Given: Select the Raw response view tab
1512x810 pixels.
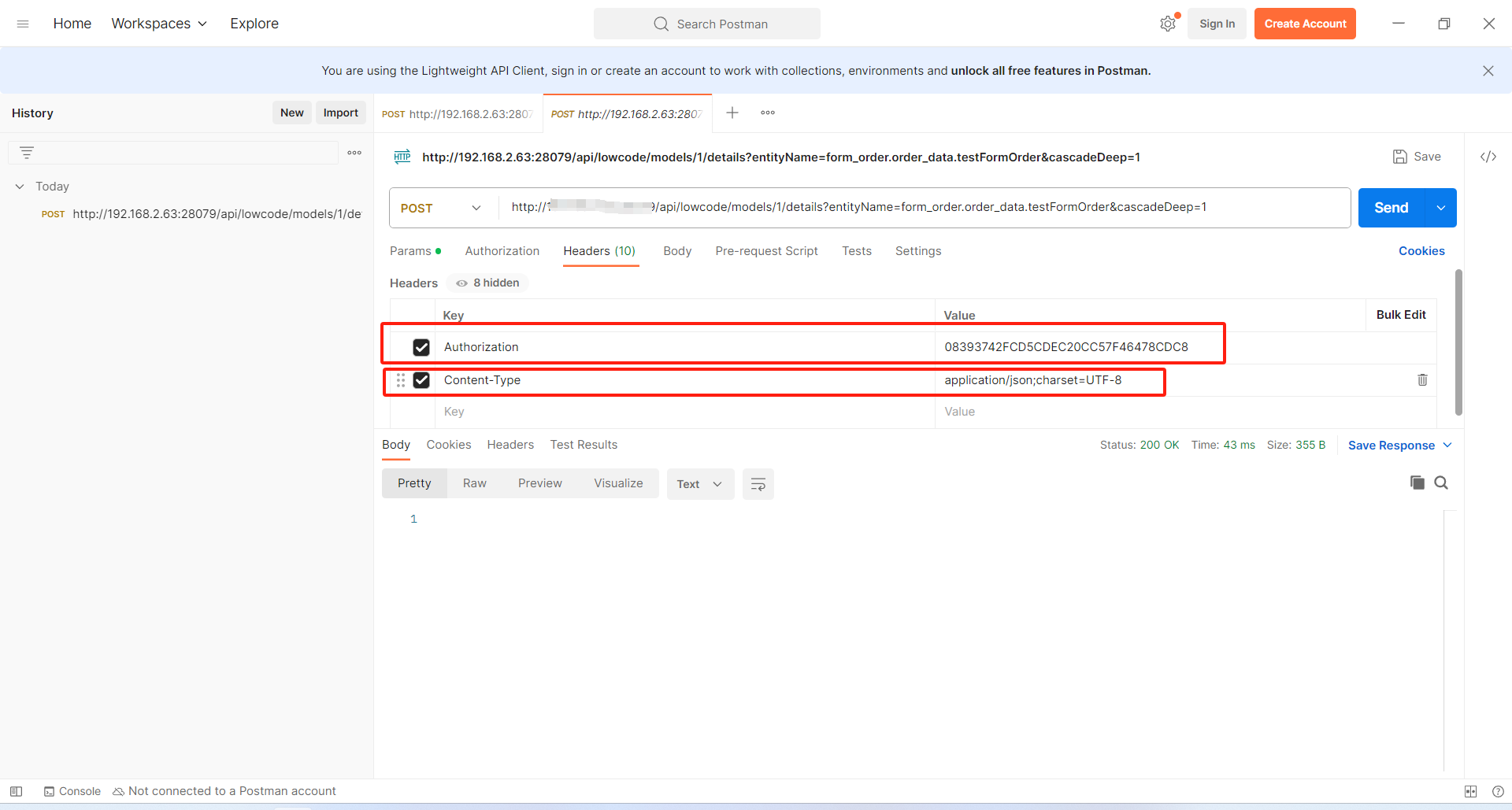Looking at the screenshot, I should 474,483.
